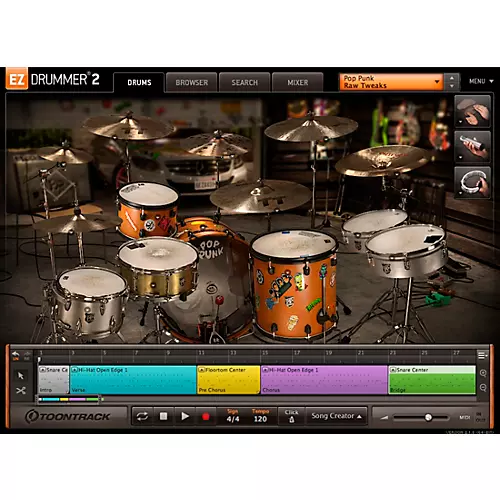Switch to the BROWSER tab

click(x=192, y=82)
